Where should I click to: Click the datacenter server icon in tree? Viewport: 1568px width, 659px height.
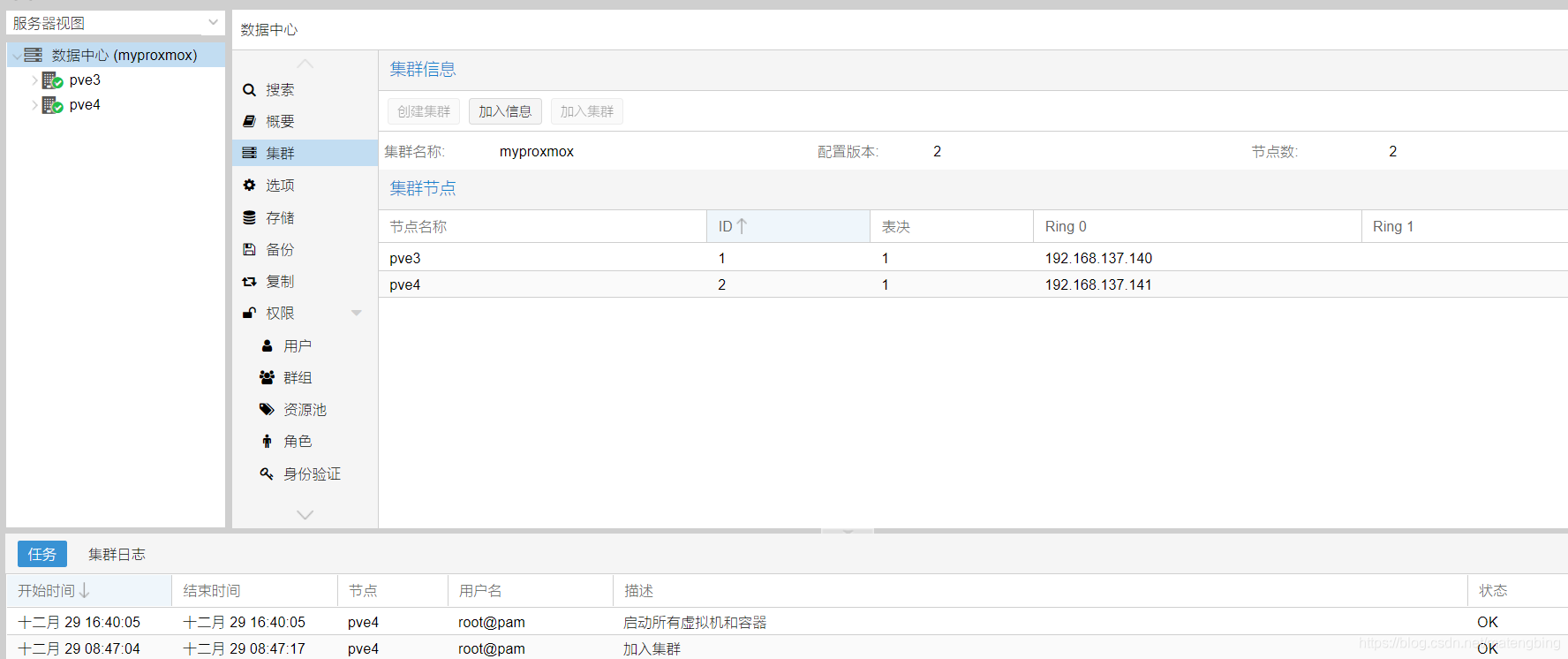pyautogui.click(x=33, y=55)
